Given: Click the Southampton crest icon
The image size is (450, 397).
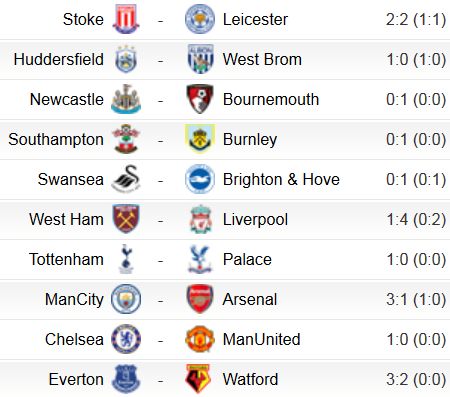Looking at the screenshot, I should (126, 139).
